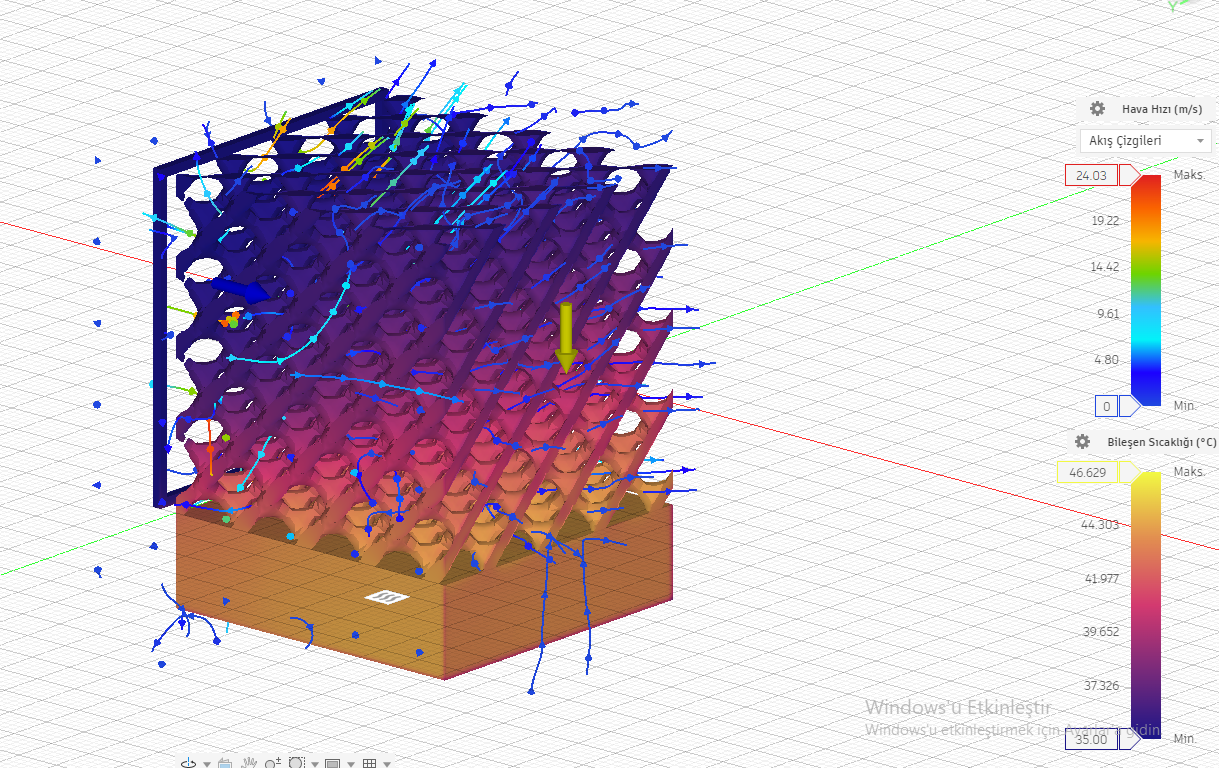Open the Akış Çizgileri dropdown
The image size is (1219, 768).
pos(1144,140)
